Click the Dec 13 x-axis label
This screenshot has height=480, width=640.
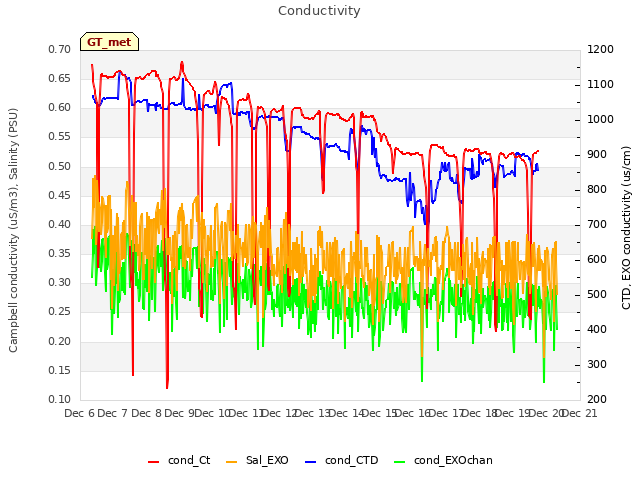tap(313, 413)
